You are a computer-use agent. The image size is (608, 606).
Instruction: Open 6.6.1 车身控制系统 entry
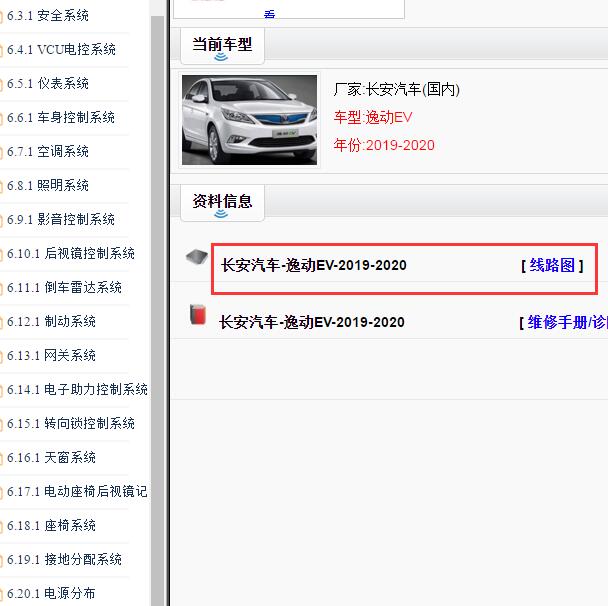[x=61, y=117]
